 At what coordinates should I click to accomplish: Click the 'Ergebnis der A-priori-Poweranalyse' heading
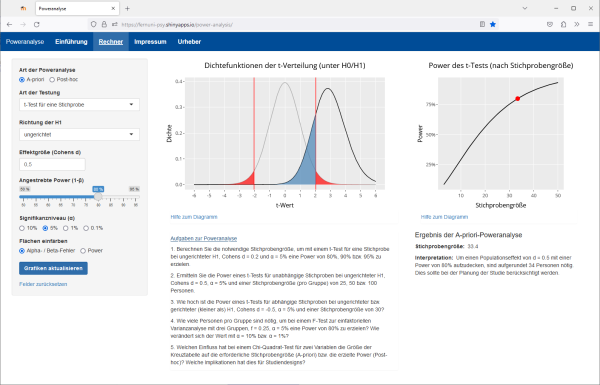click(468, 235)
